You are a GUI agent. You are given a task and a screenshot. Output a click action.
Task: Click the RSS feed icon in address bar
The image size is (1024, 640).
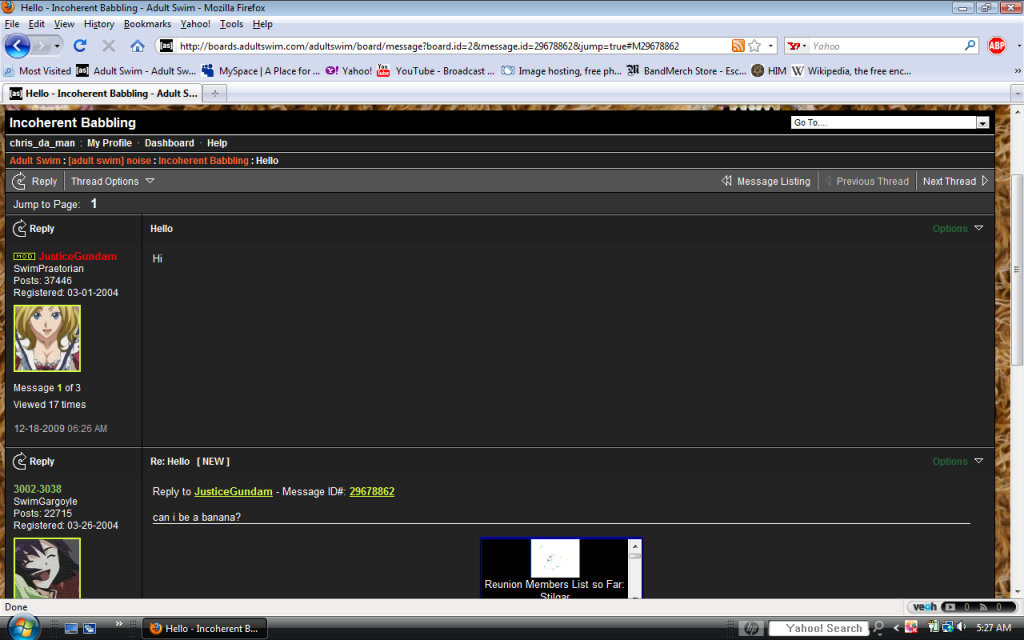[x=738, y=46]
